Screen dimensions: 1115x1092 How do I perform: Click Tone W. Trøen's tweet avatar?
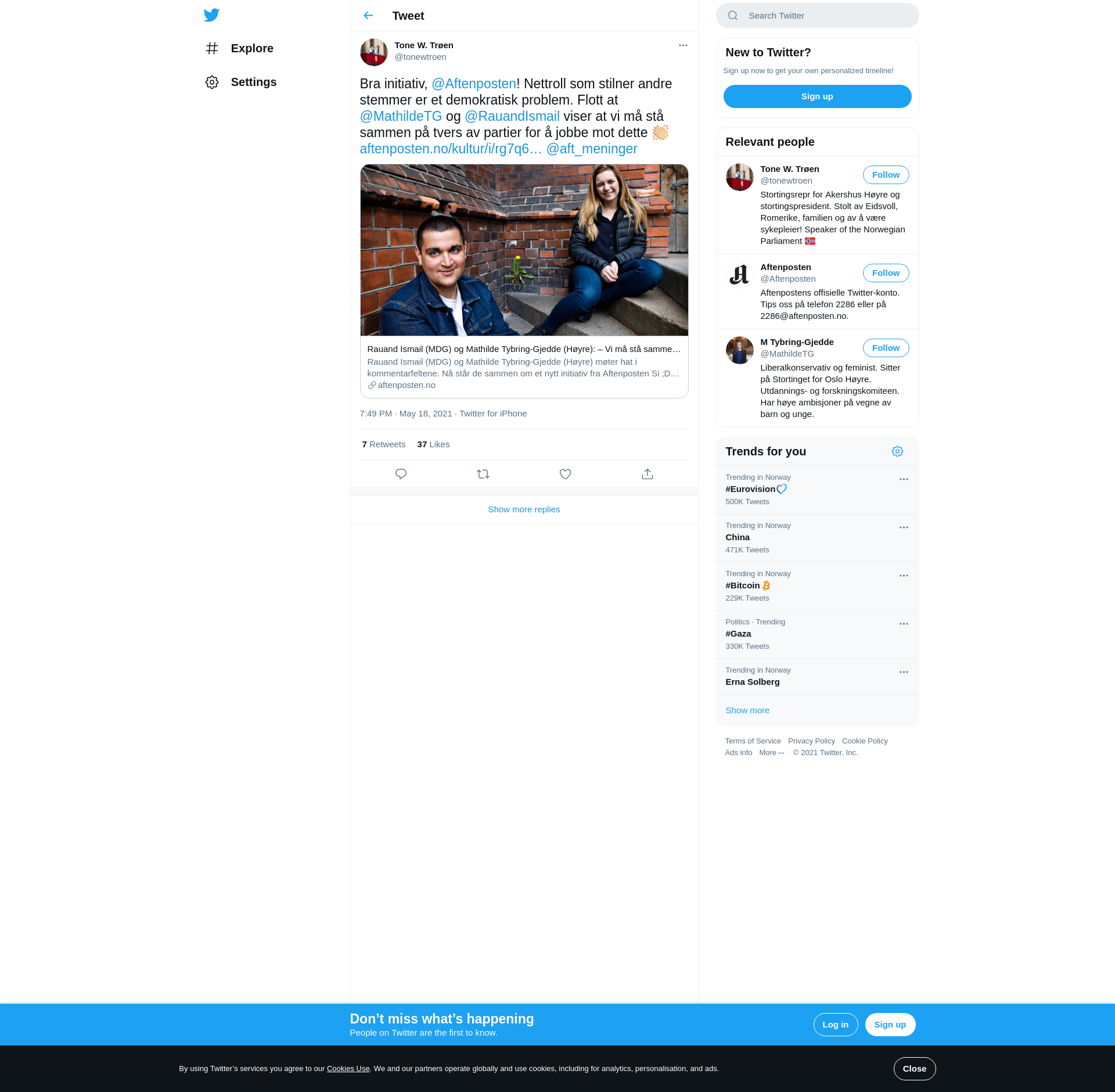click(x=373, y=52)
